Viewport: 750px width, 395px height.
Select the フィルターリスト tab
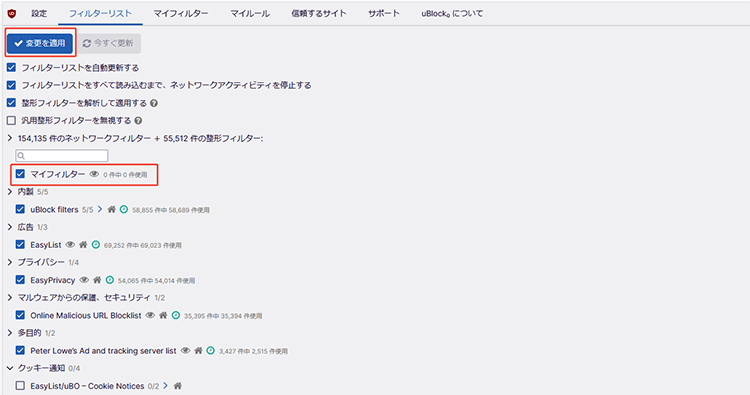pos(100,14)
